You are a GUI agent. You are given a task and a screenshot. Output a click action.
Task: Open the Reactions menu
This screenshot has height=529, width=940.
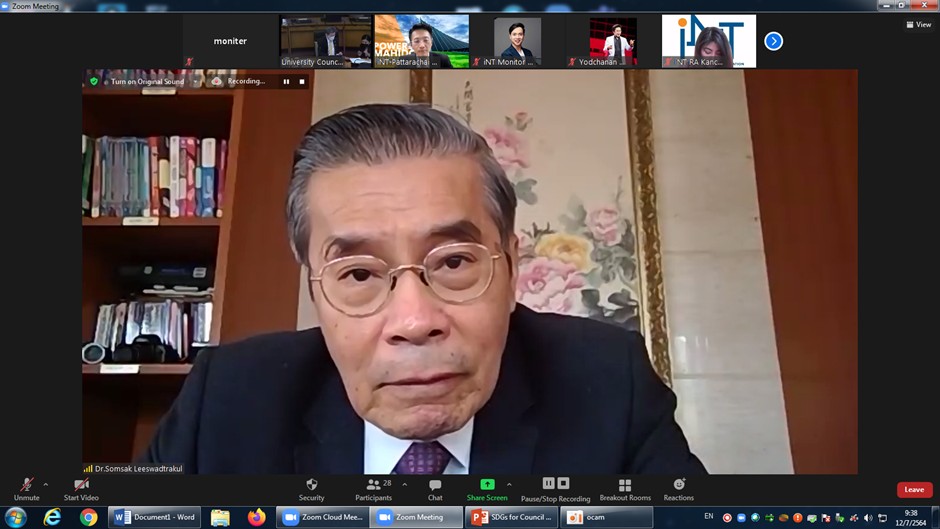(678, 487)
